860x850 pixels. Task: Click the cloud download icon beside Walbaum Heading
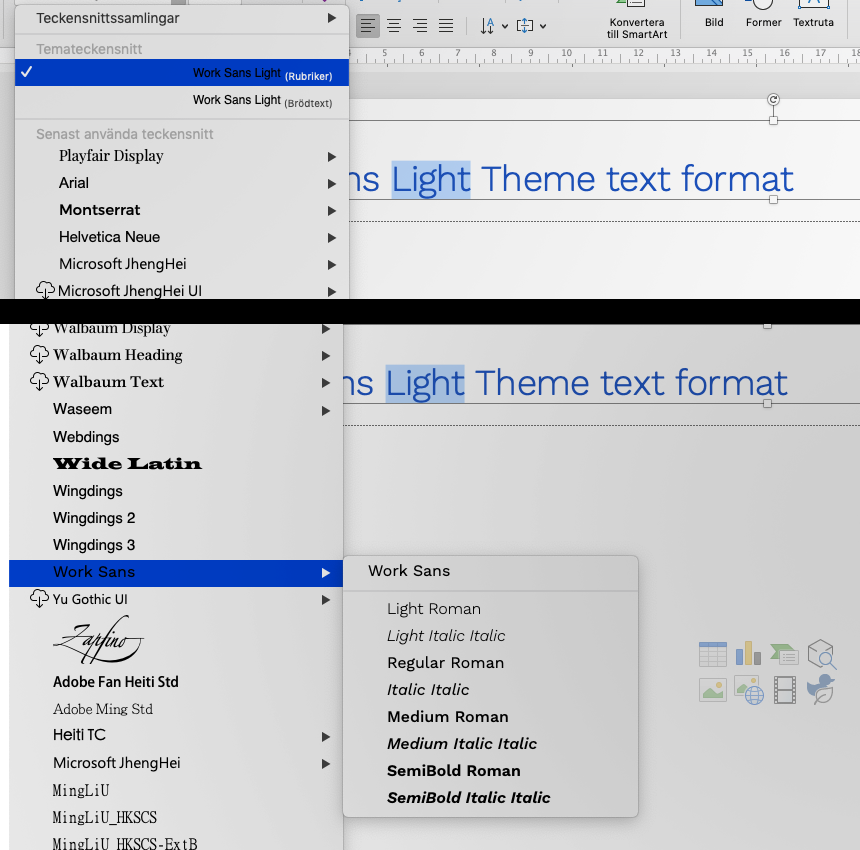pos(39,354)
